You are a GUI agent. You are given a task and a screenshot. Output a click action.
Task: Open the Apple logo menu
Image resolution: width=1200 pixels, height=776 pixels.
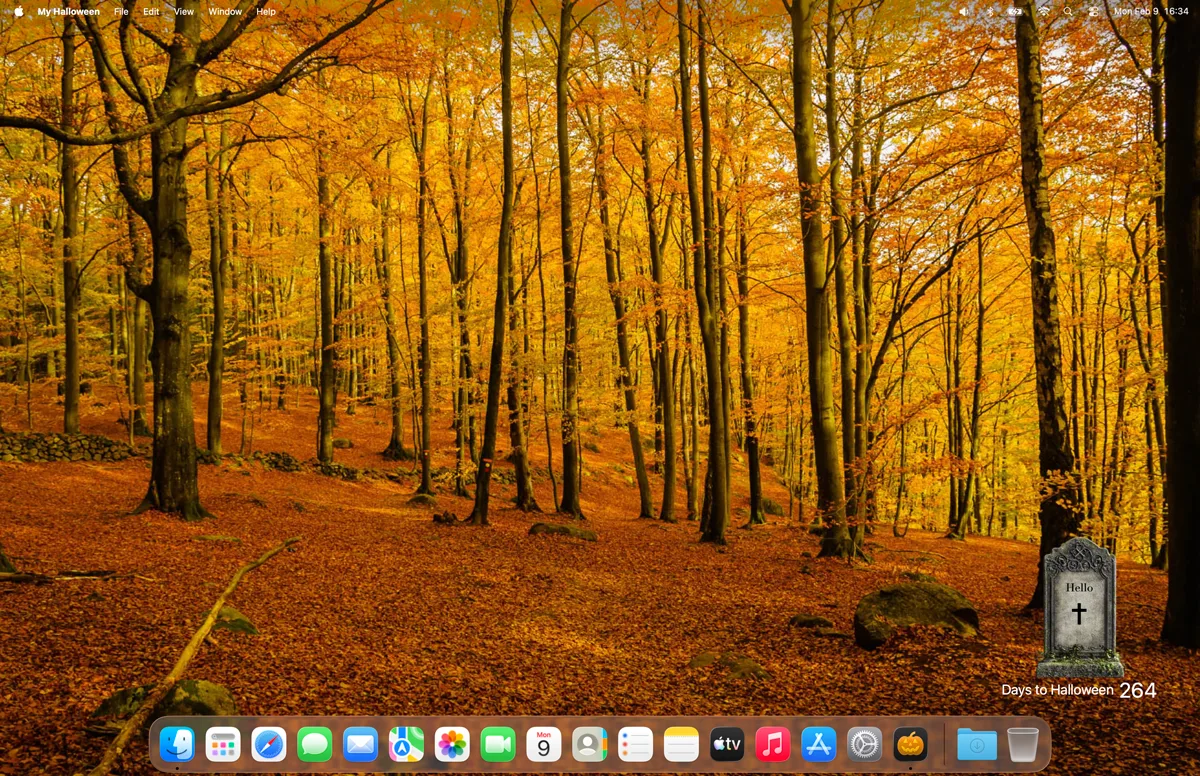(18, 11)
